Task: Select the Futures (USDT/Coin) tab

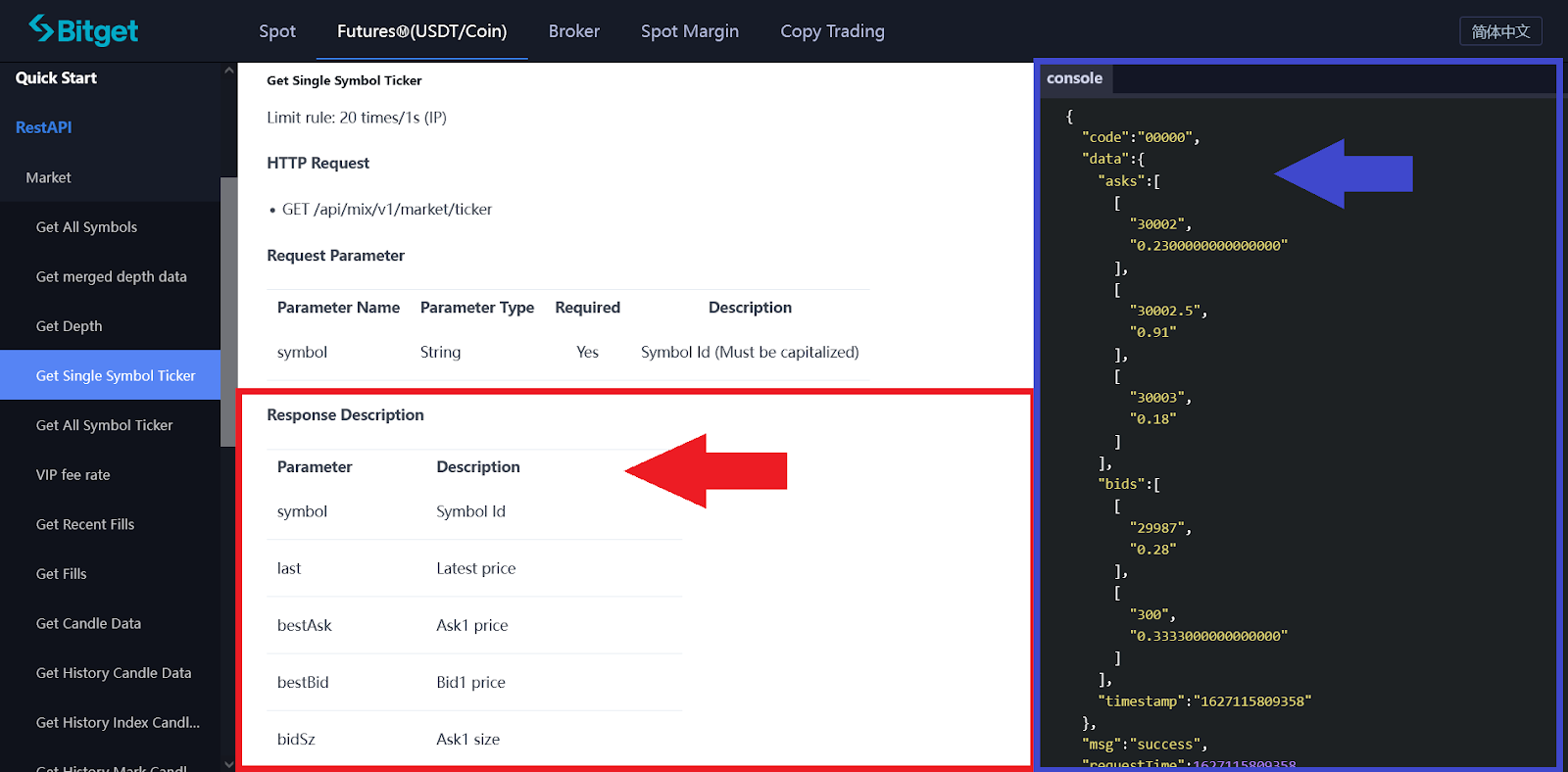Action: 422,31
